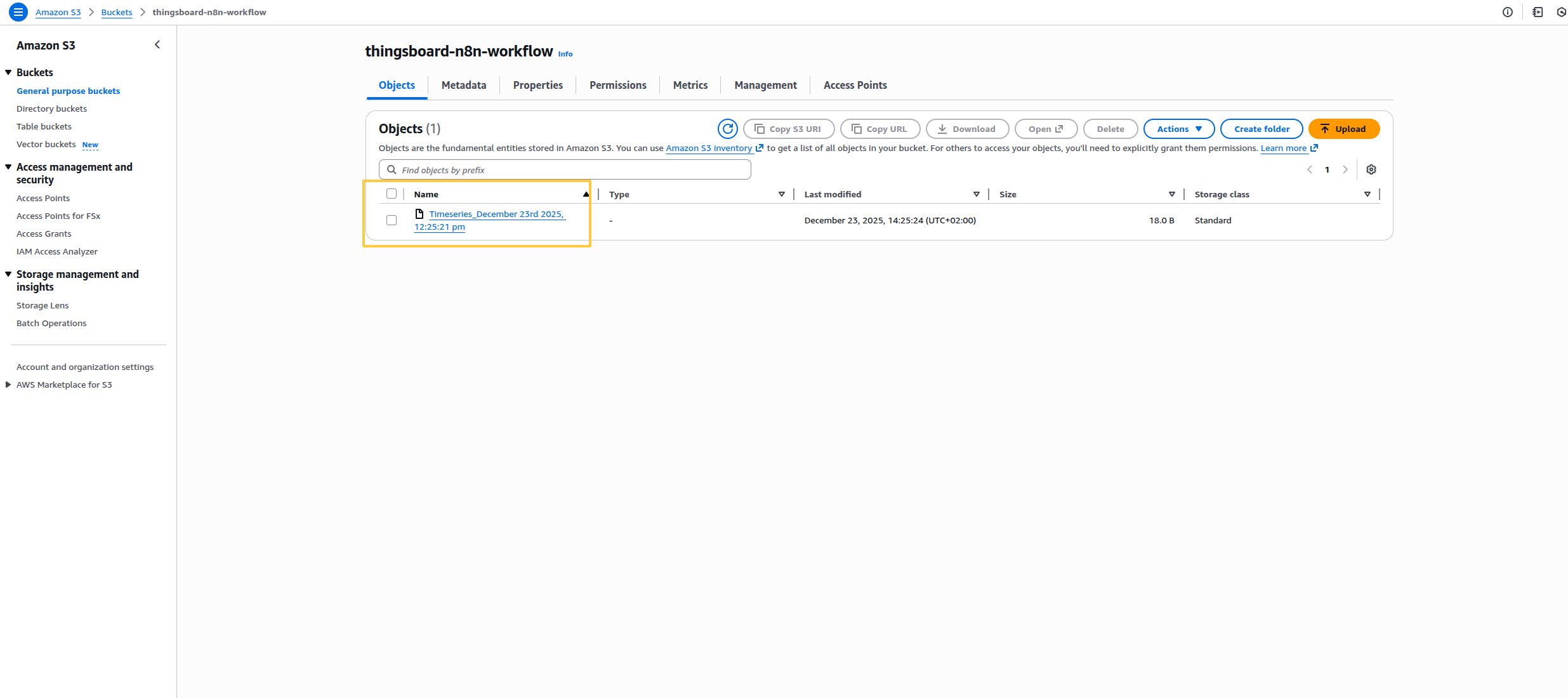Expand AWS Marketplace for S3 section

8,385
